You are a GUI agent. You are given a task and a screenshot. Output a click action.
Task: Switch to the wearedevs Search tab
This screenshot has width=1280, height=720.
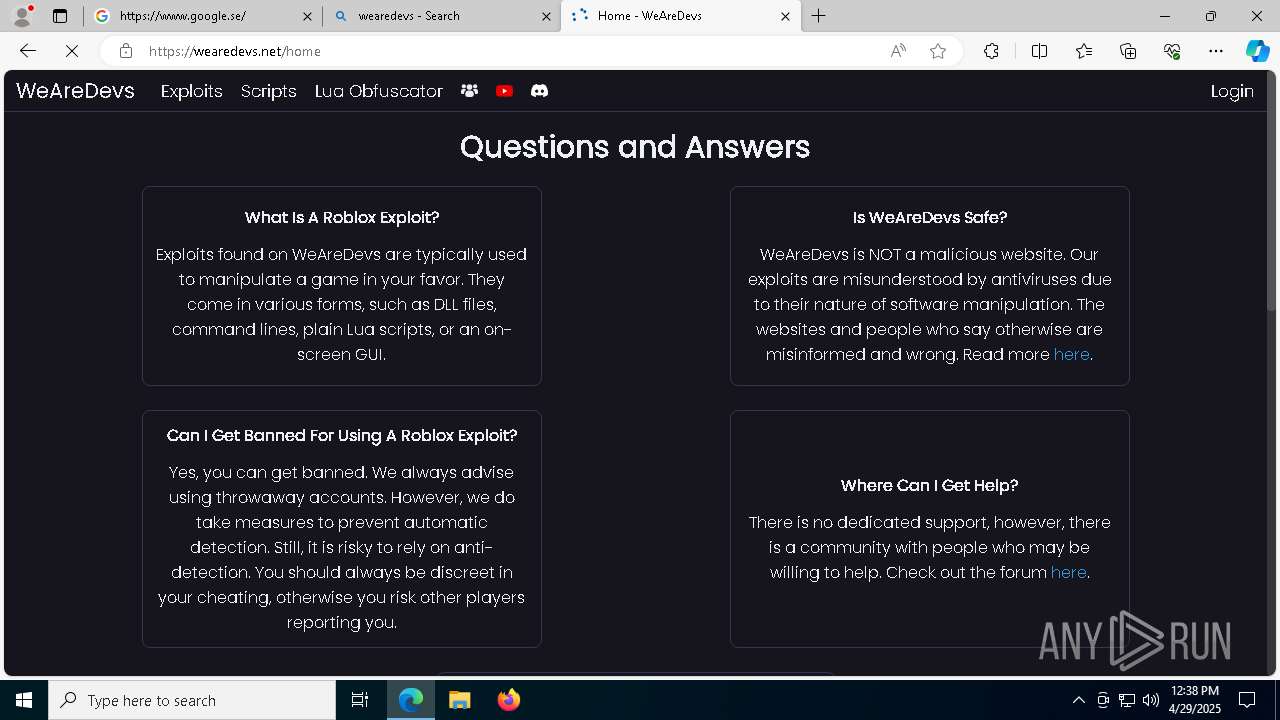(x=442, y=16)
